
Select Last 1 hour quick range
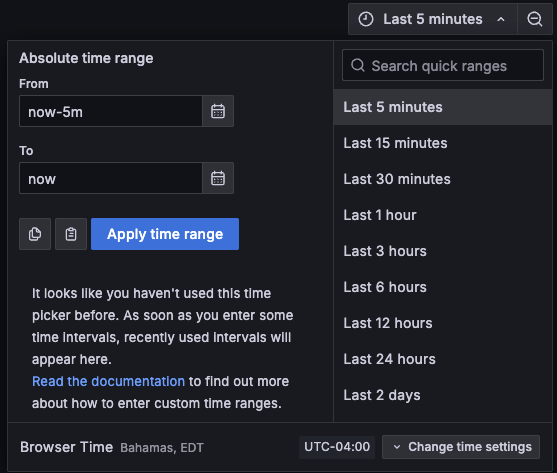[x=443, y=215]
